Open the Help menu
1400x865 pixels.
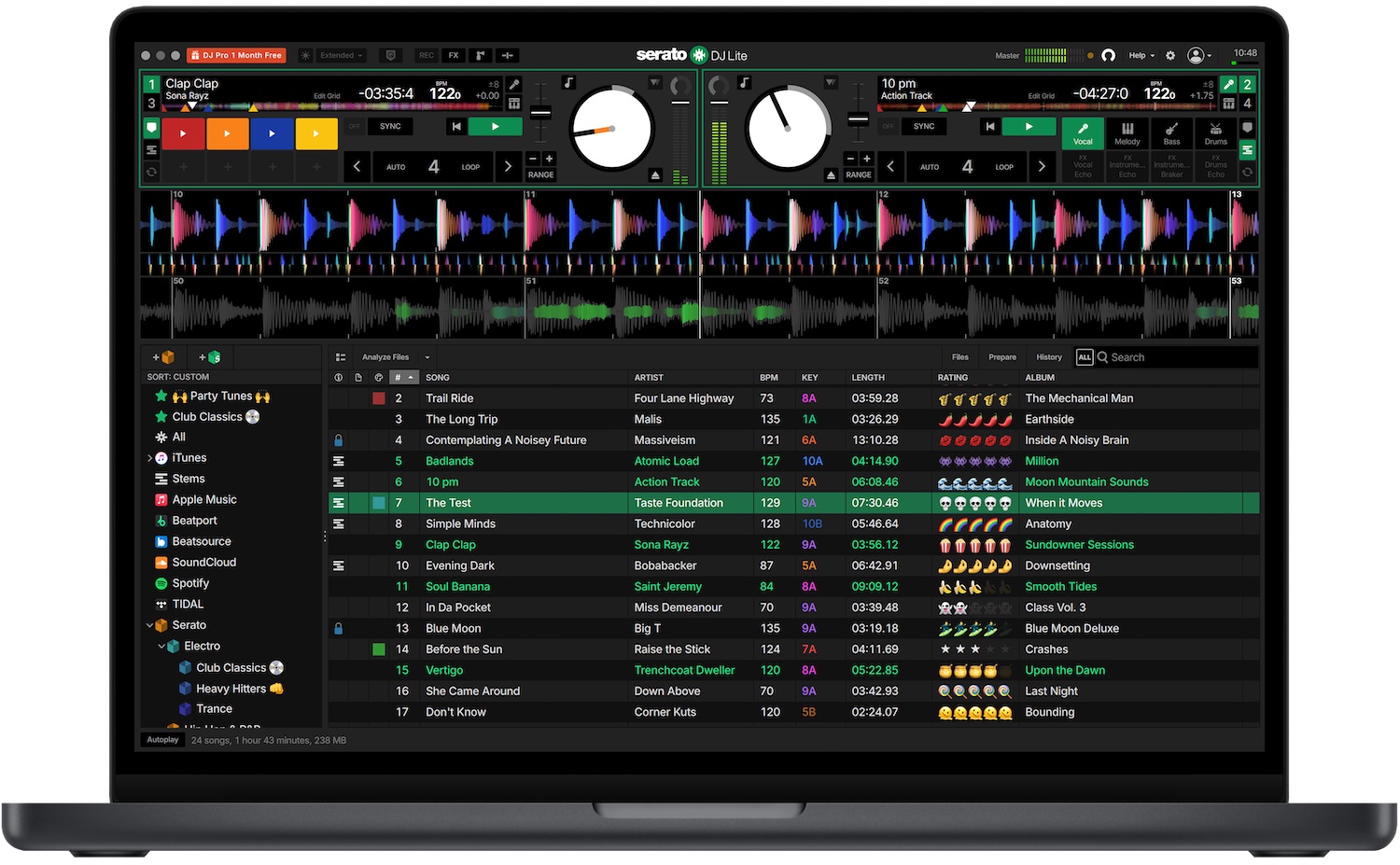(1140, 55)
